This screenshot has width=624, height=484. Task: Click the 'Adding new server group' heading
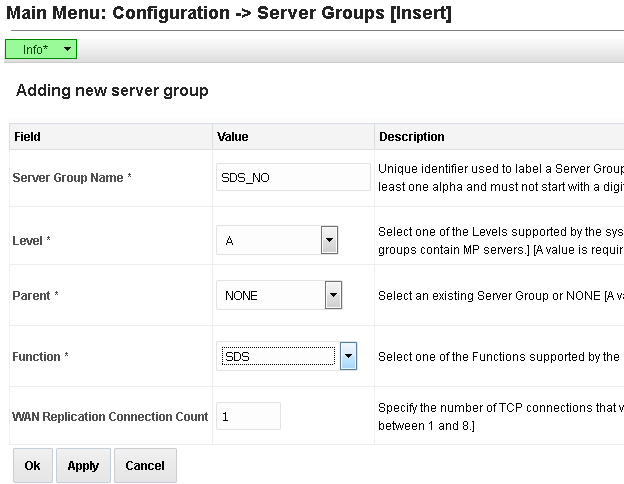click(x=112, y=91)
